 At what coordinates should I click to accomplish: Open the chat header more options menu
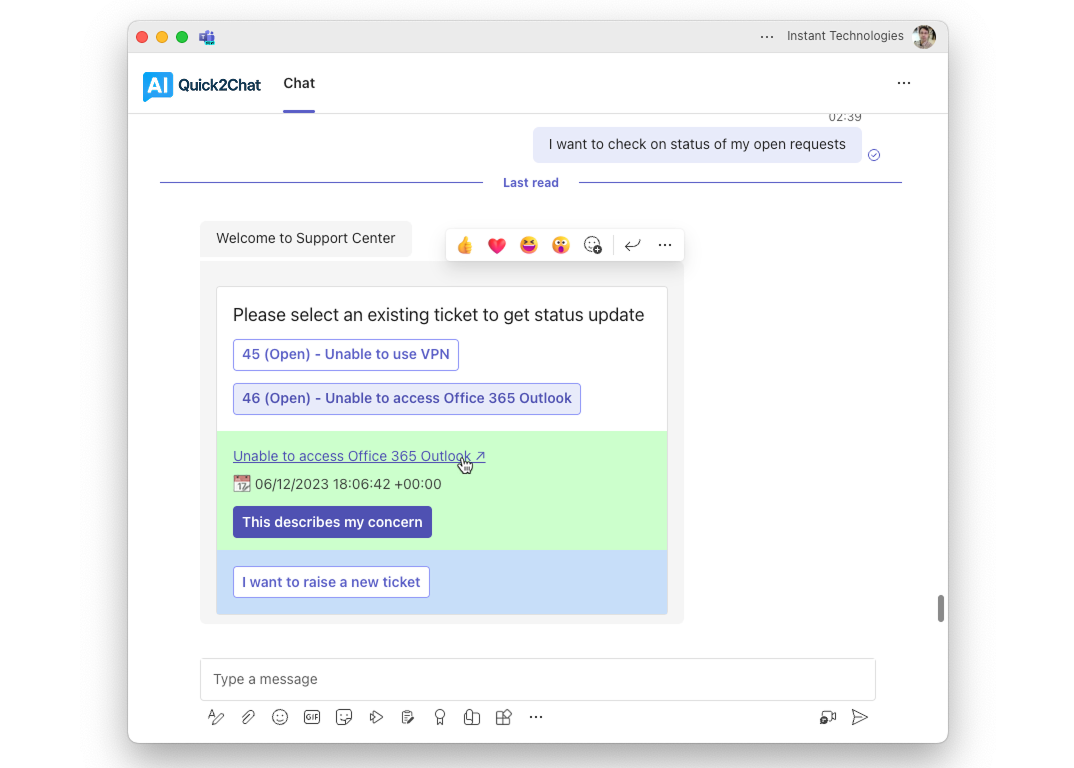tap(904, 84)
